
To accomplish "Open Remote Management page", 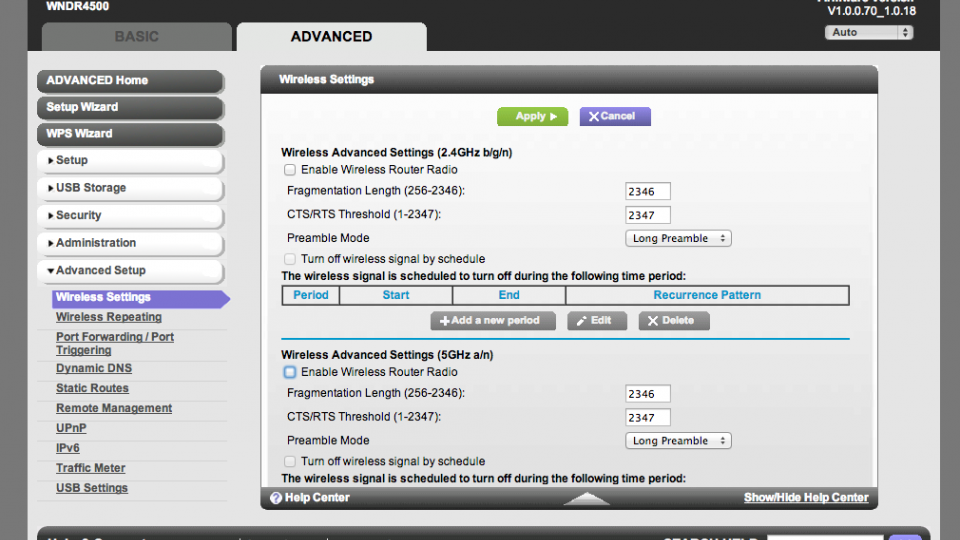I will (x=114, y=408).
